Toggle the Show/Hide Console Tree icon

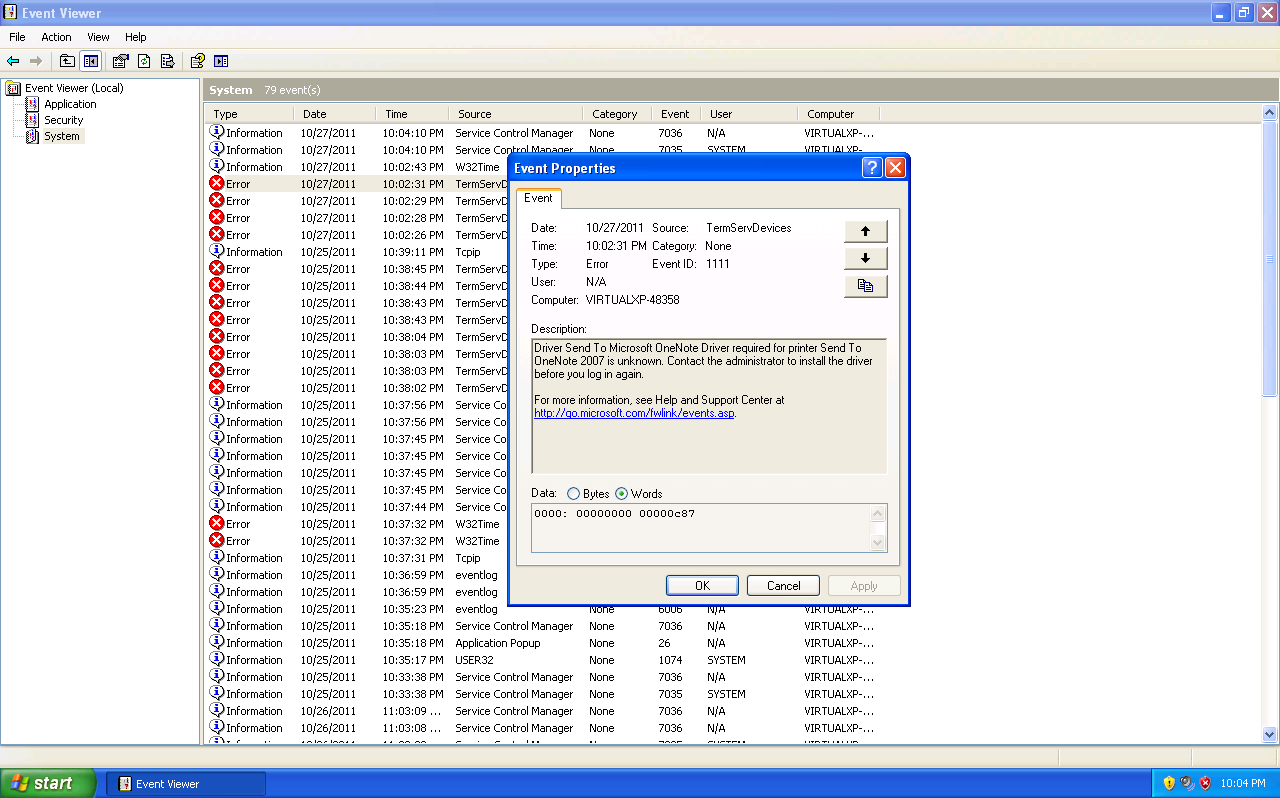90,61
